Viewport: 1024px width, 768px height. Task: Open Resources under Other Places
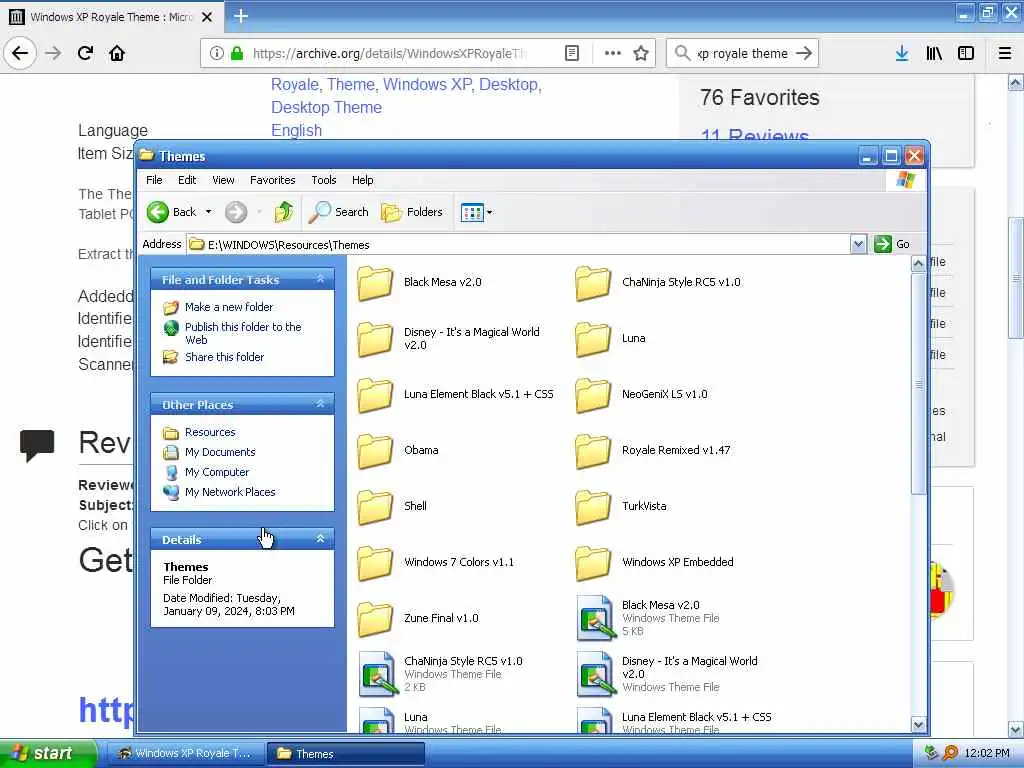pos(210,432)
